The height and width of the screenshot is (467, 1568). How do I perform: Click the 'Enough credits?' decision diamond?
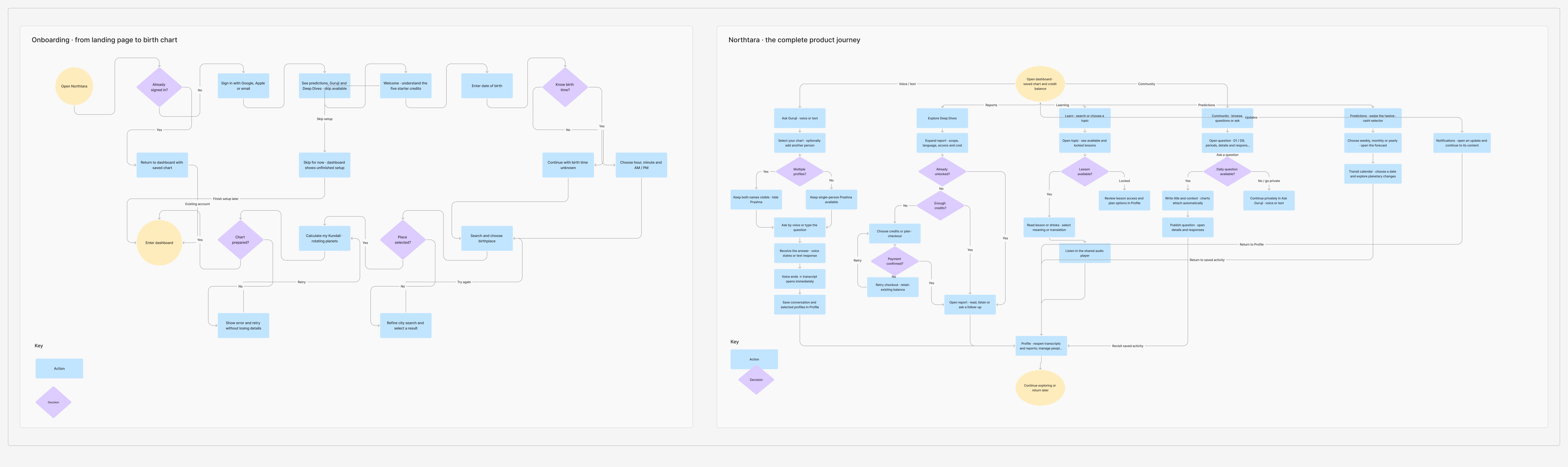point(940,206)
